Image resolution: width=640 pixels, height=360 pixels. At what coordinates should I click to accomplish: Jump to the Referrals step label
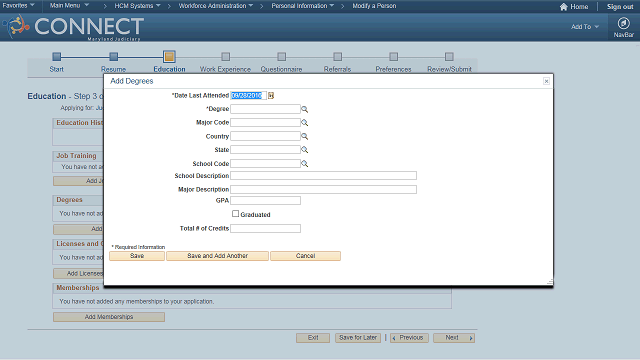pos(337,69)
